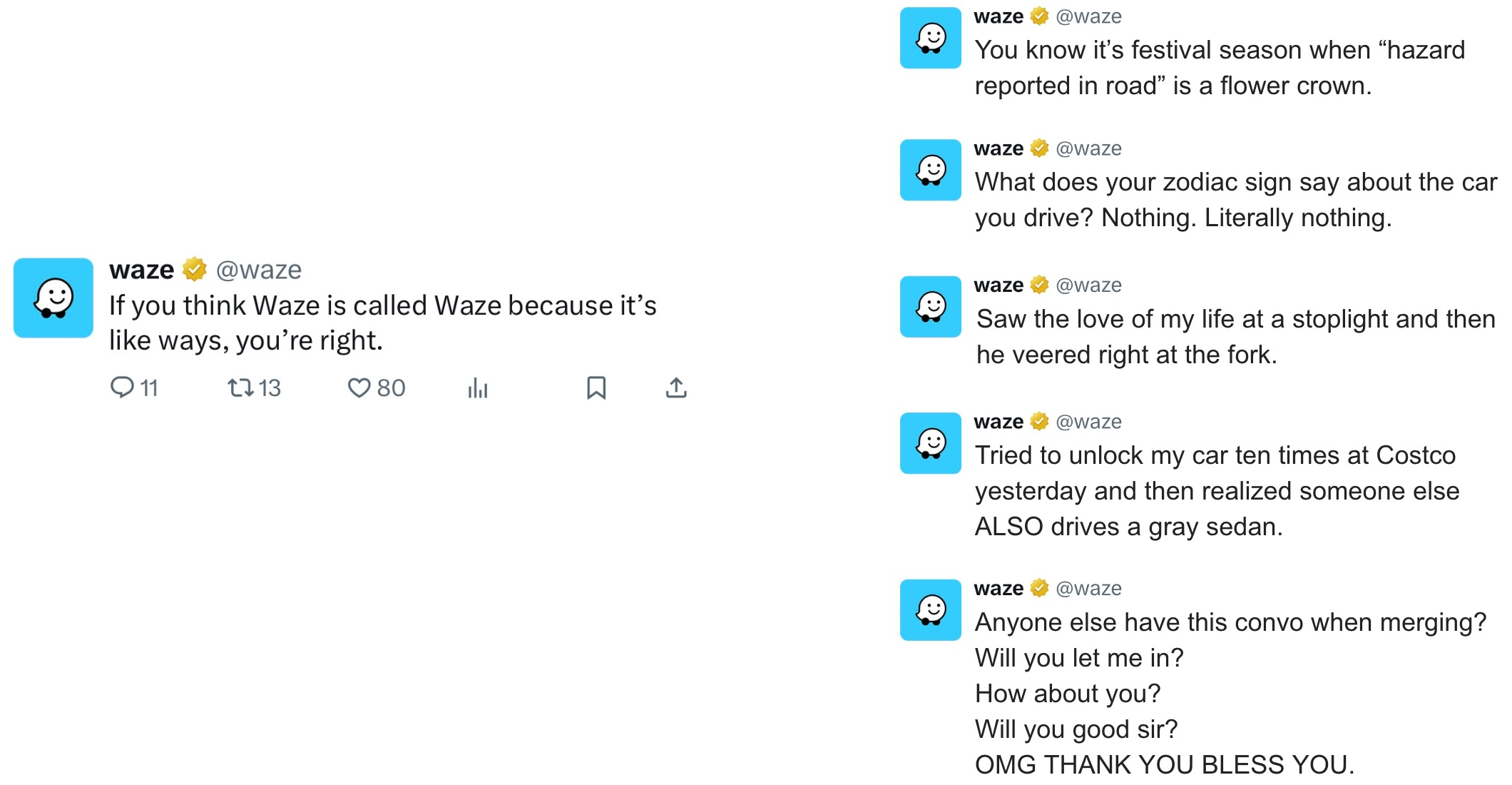This screenshot has width=1512, height=785.
Task: Open the 'Anyone else have this convo' tweet
Action: [x=1230, y=622]
